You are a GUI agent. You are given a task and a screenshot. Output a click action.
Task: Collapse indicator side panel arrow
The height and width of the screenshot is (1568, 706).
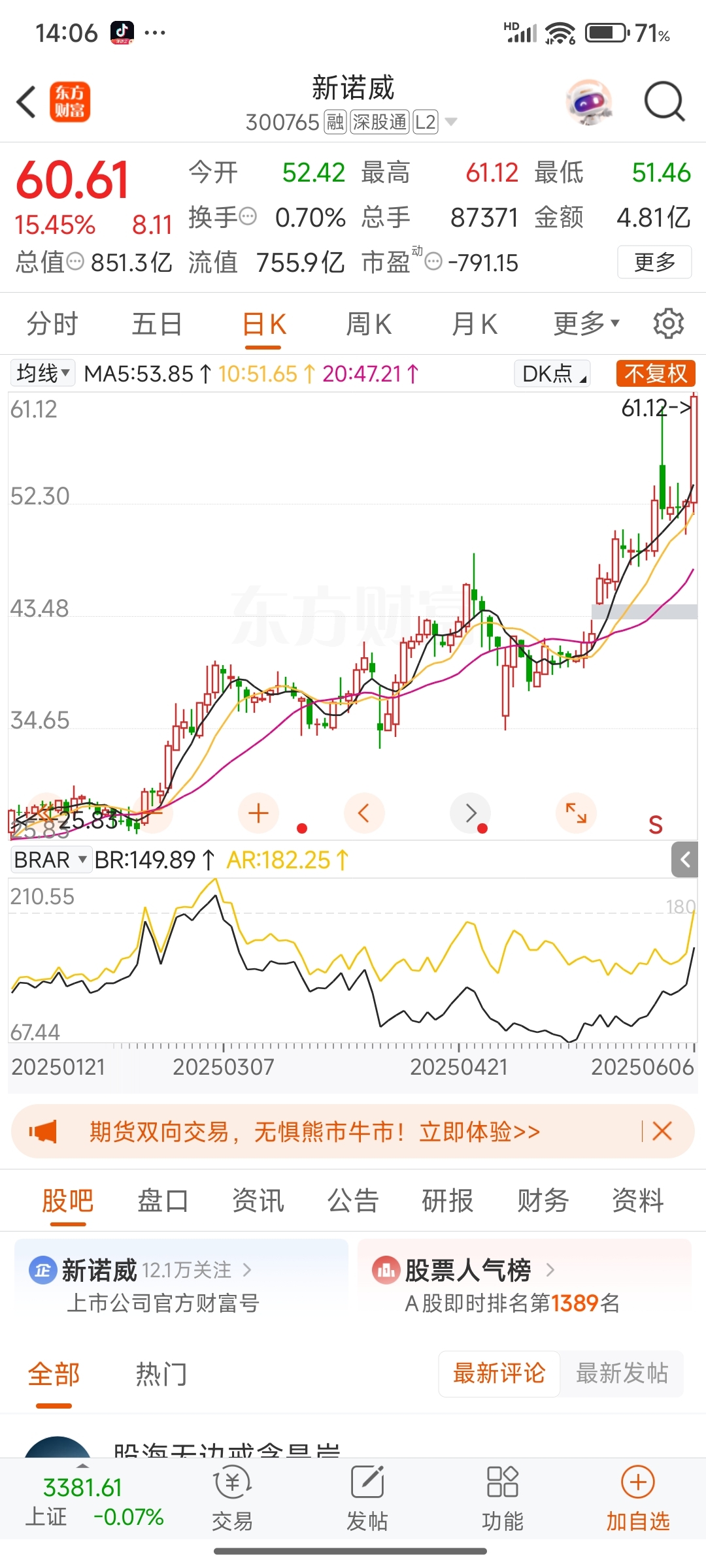click(x=684, y=860)
